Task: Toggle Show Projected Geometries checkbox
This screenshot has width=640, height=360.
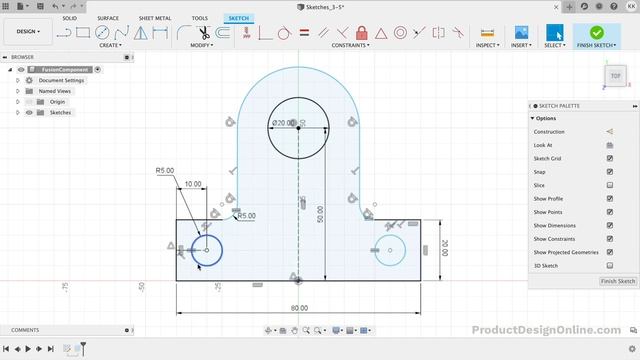Action: tap(610, 252)
